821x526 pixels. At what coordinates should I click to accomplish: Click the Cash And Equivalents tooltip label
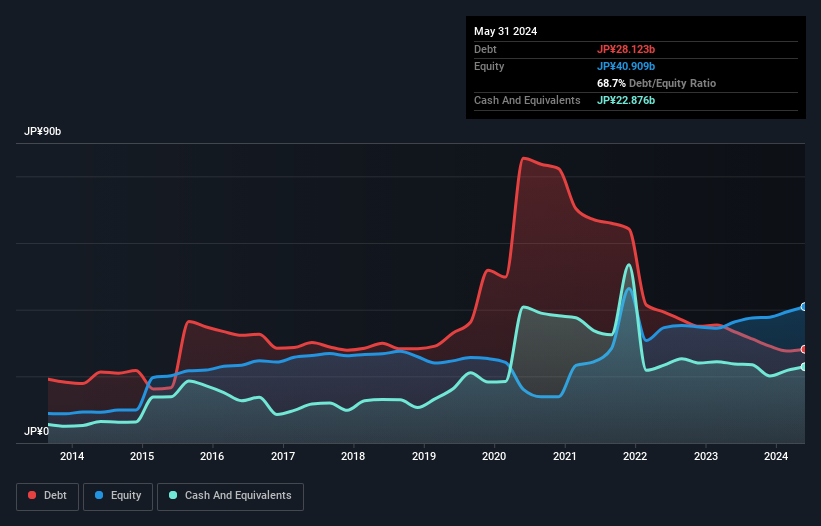tap(527, 100)
